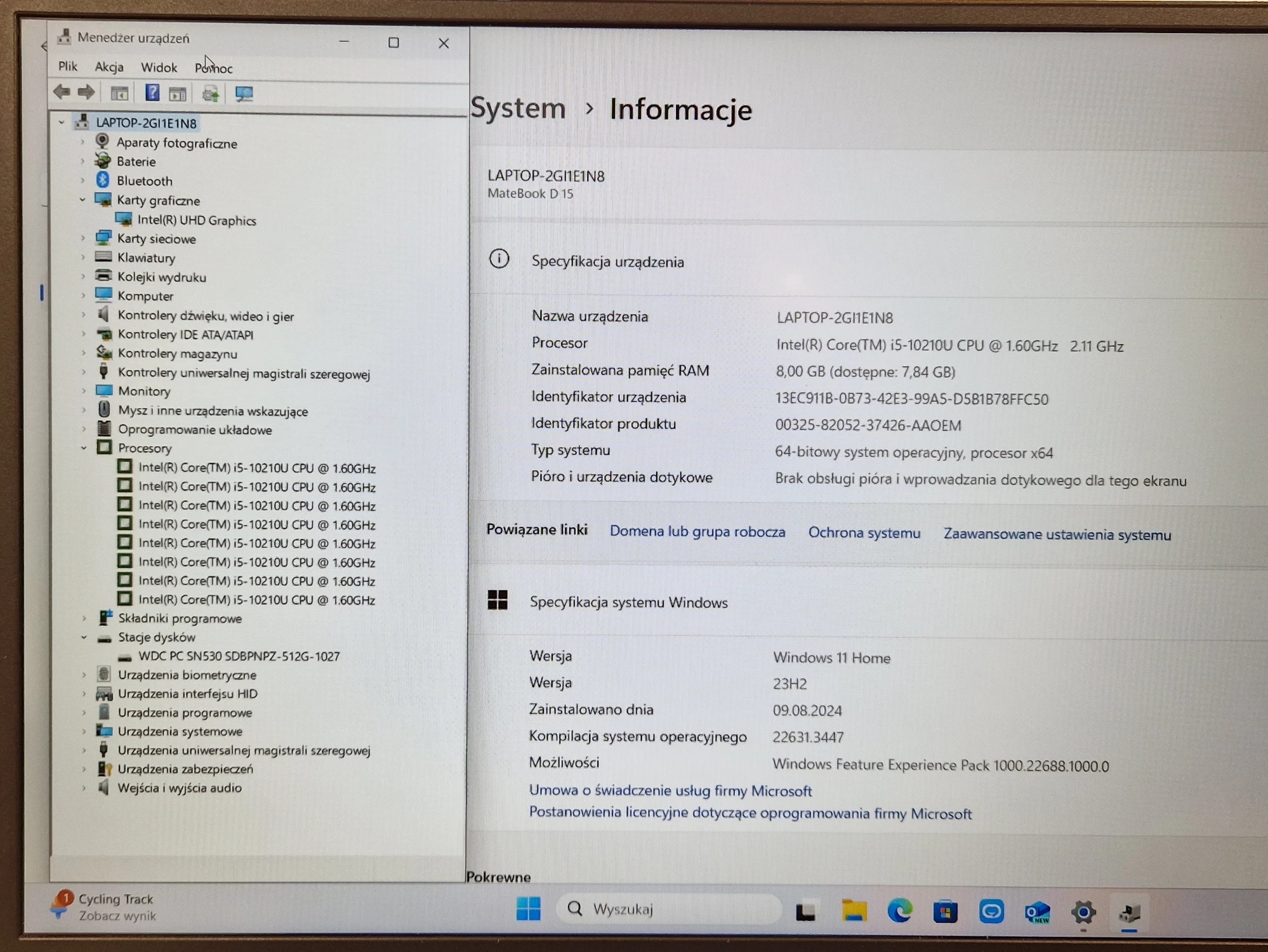Click the Klawiatury keyboard icon
This screenshot has width=1268, height=952.
(103, 257)
